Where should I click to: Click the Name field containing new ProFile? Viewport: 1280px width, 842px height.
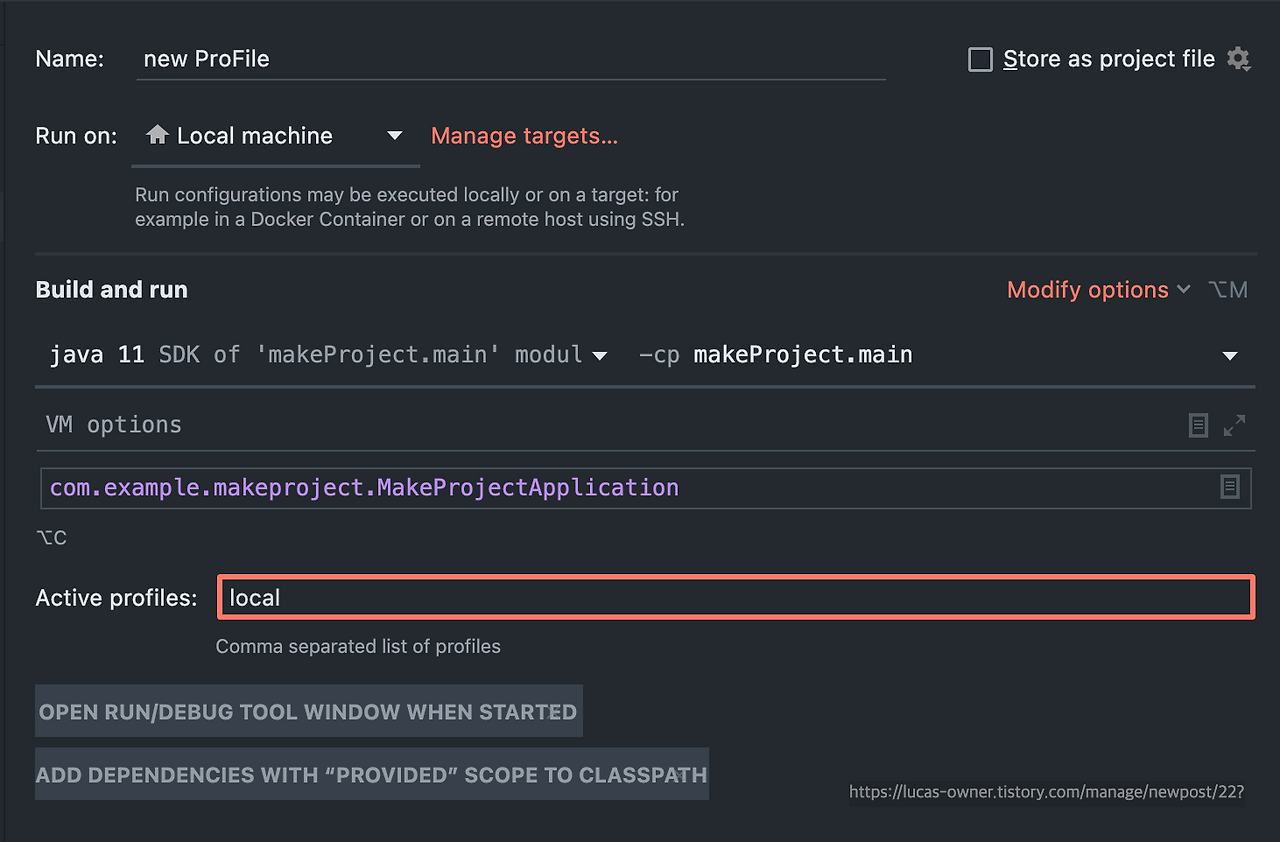click(x=500, y=59)
